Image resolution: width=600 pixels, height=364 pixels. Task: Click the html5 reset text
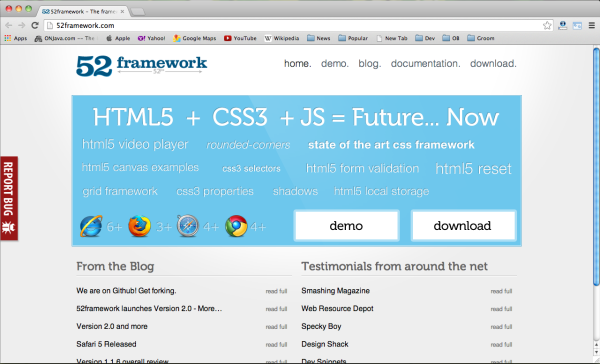coord(473,169)
